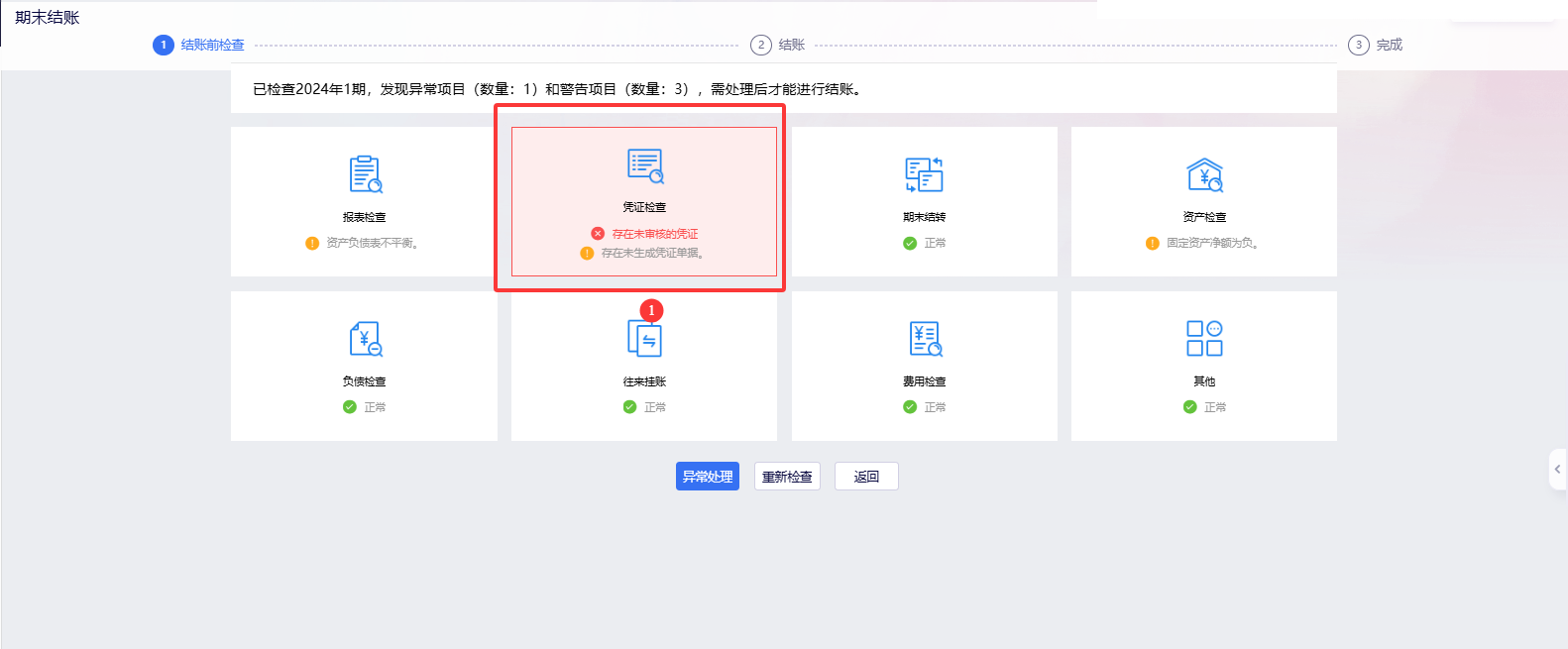Click the green check icon under 其他
This screenshot has height=649, width=1568.
[1190, 407]
